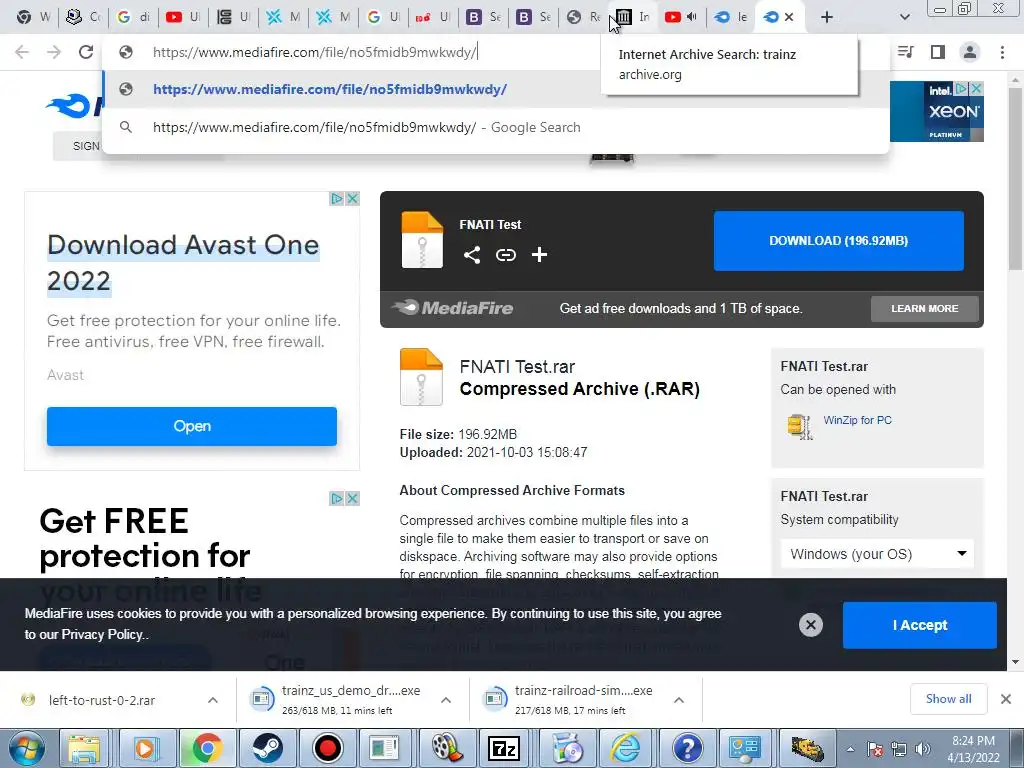Open the Trainz locomotive icon in taskbar
This screenshot has width=1024, height=768.
click(807, 748)
